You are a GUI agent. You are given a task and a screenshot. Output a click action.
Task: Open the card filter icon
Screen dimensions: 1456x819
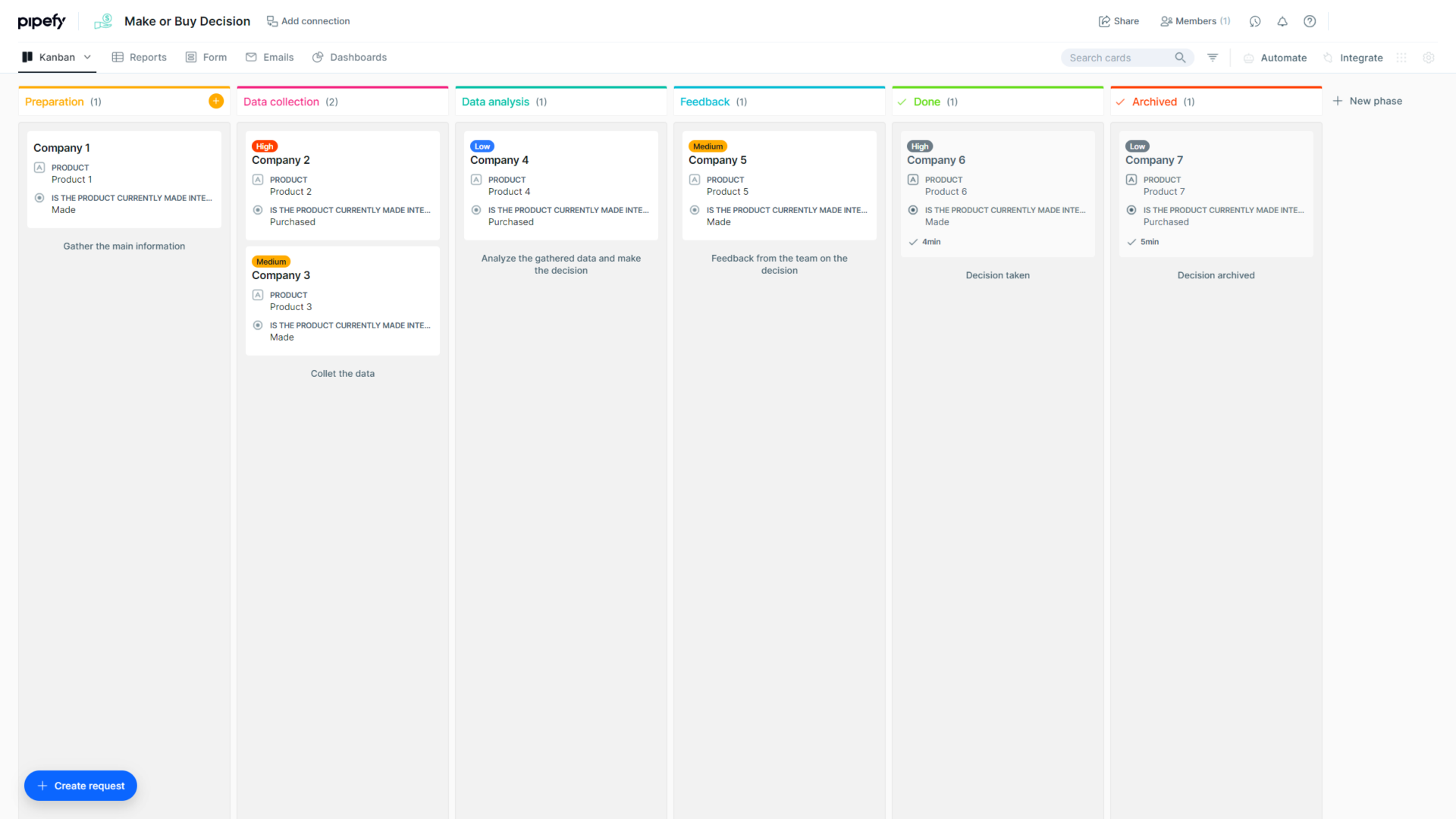[x=1212, y=57]
